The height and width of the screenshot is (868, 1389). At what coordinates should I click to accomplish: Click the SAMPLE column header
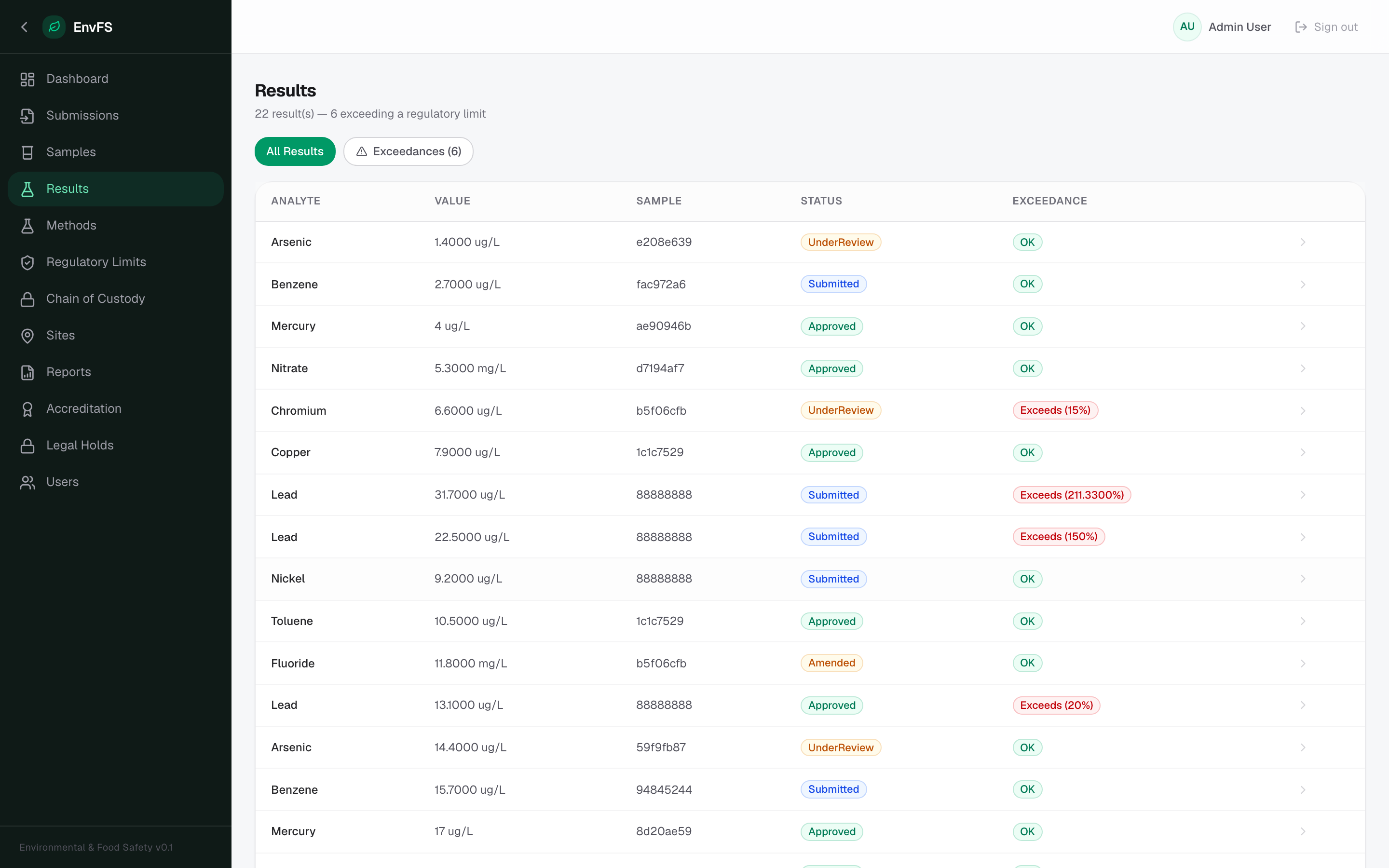[x=659, y=201]
